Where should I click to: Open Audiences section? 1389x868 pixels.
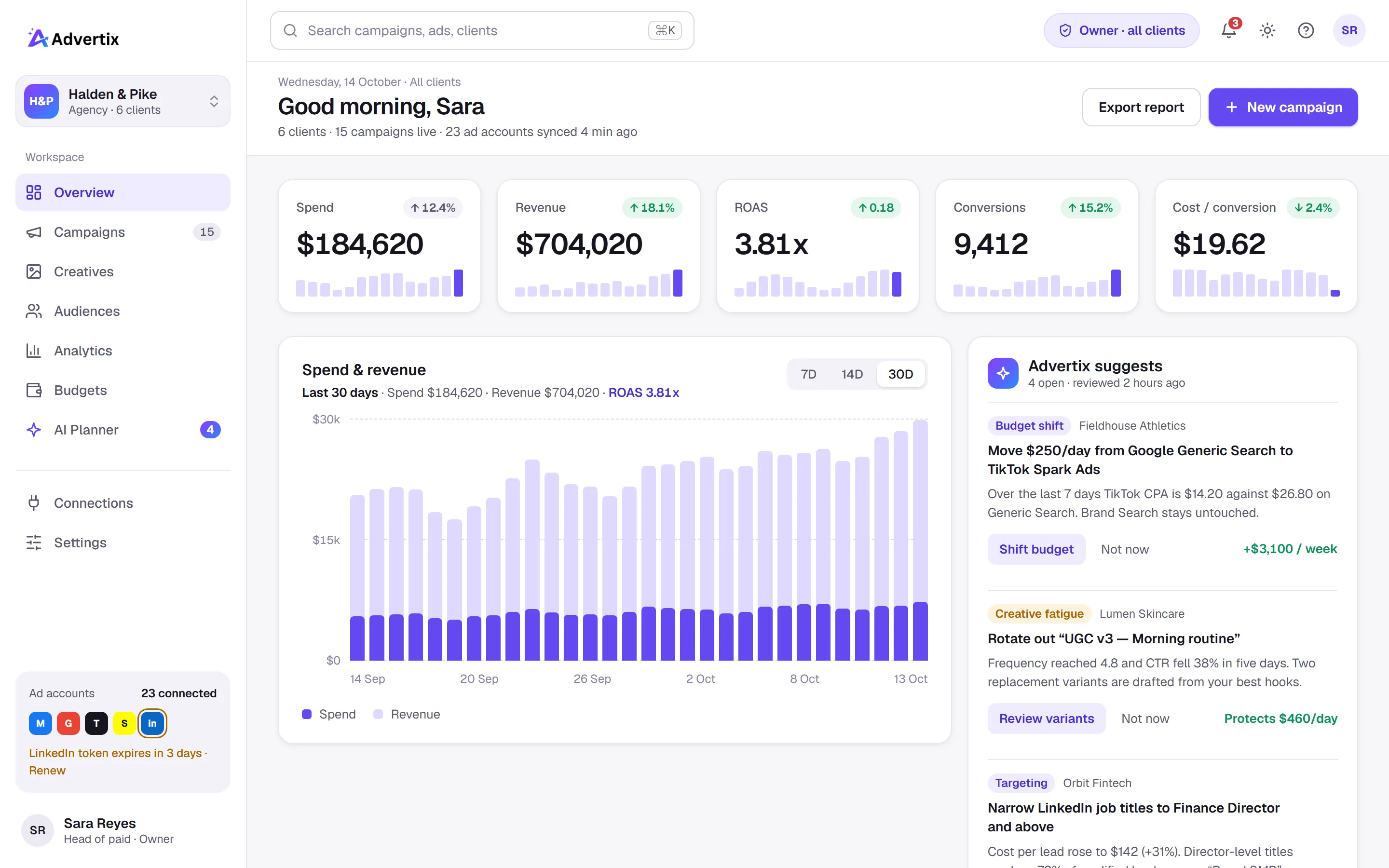[x=123, y=311]
